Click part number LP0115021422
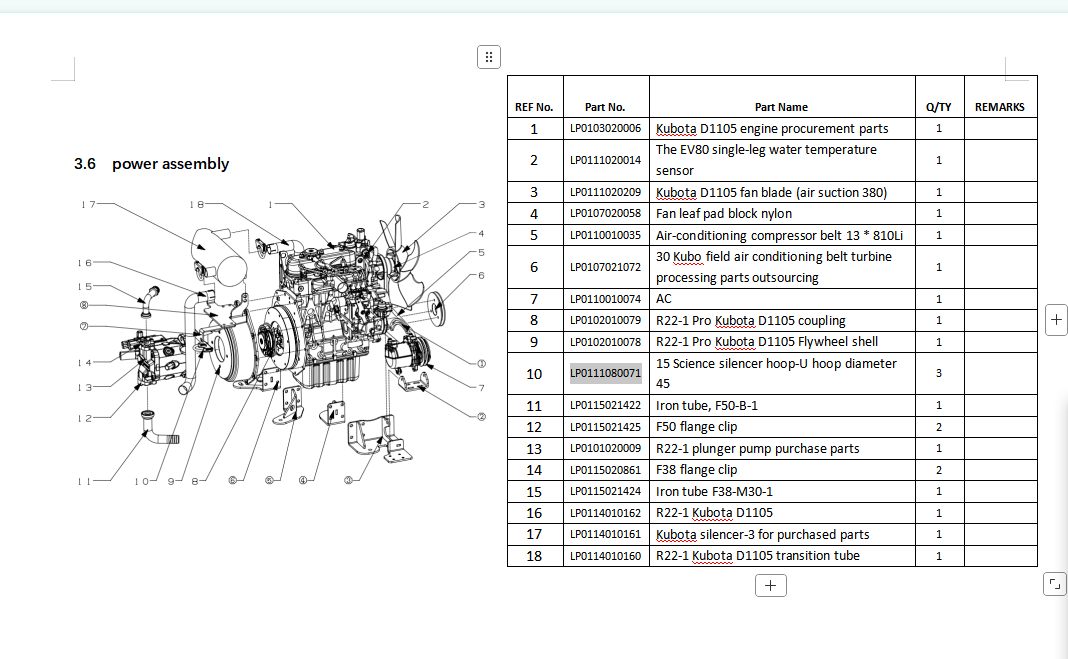Image resolution: width=1068 pixels, height=659 pixels. (606, 406)
